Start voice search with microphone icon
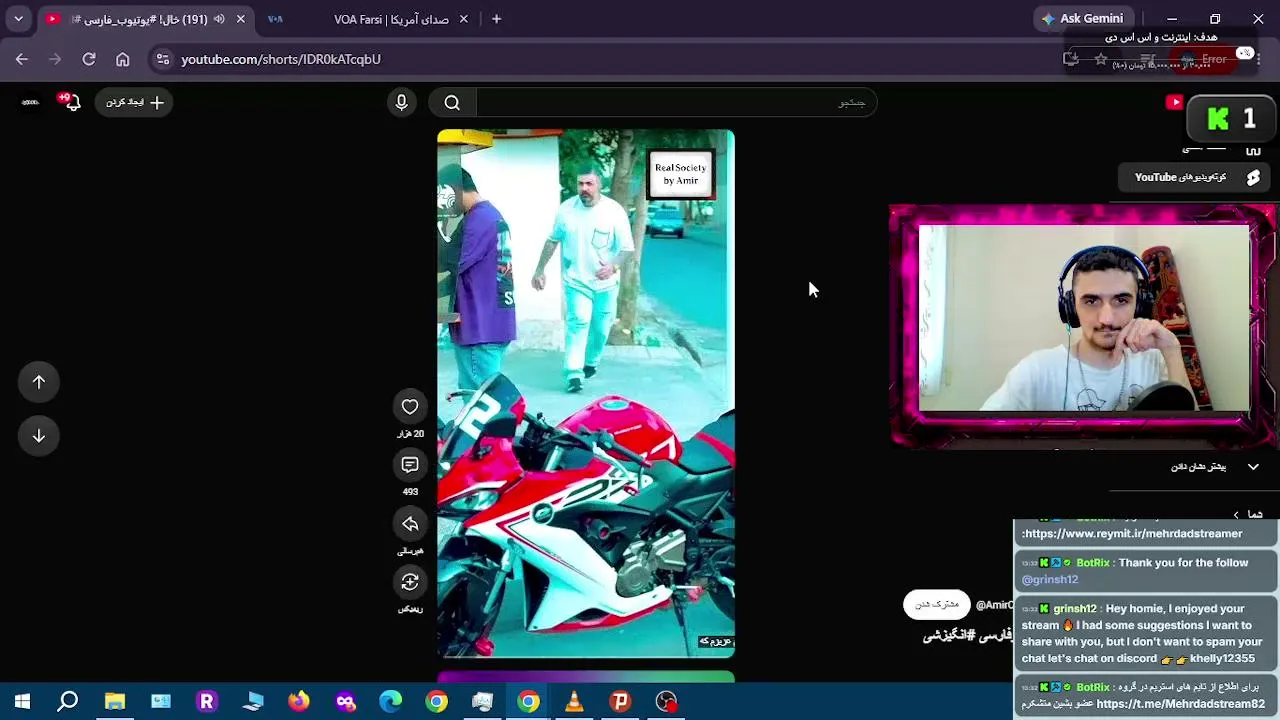 (x=402, y=102)
